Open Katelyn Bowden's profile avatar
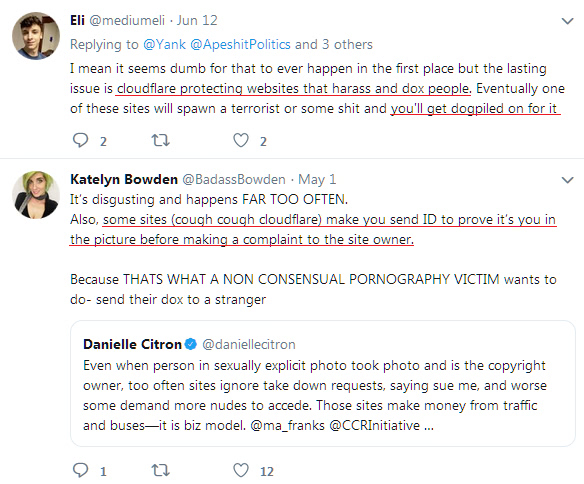Image resolution: width=584 pixels, height=484 pixels. (x=36, y=194)
